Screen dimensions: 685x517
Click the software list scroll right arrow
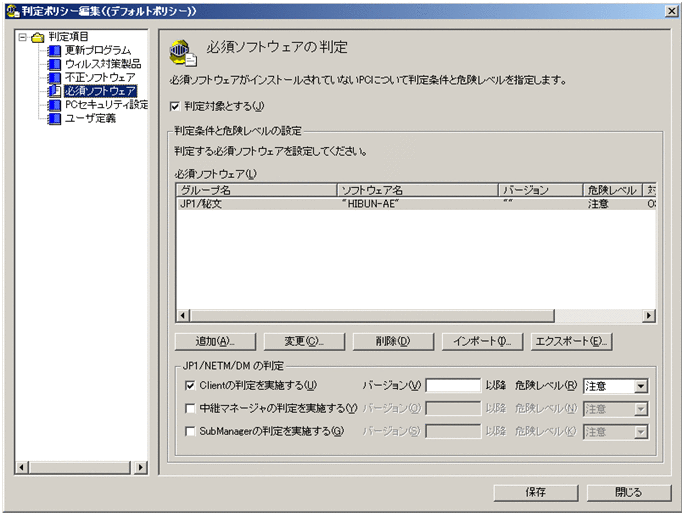[x=649, y=316]
